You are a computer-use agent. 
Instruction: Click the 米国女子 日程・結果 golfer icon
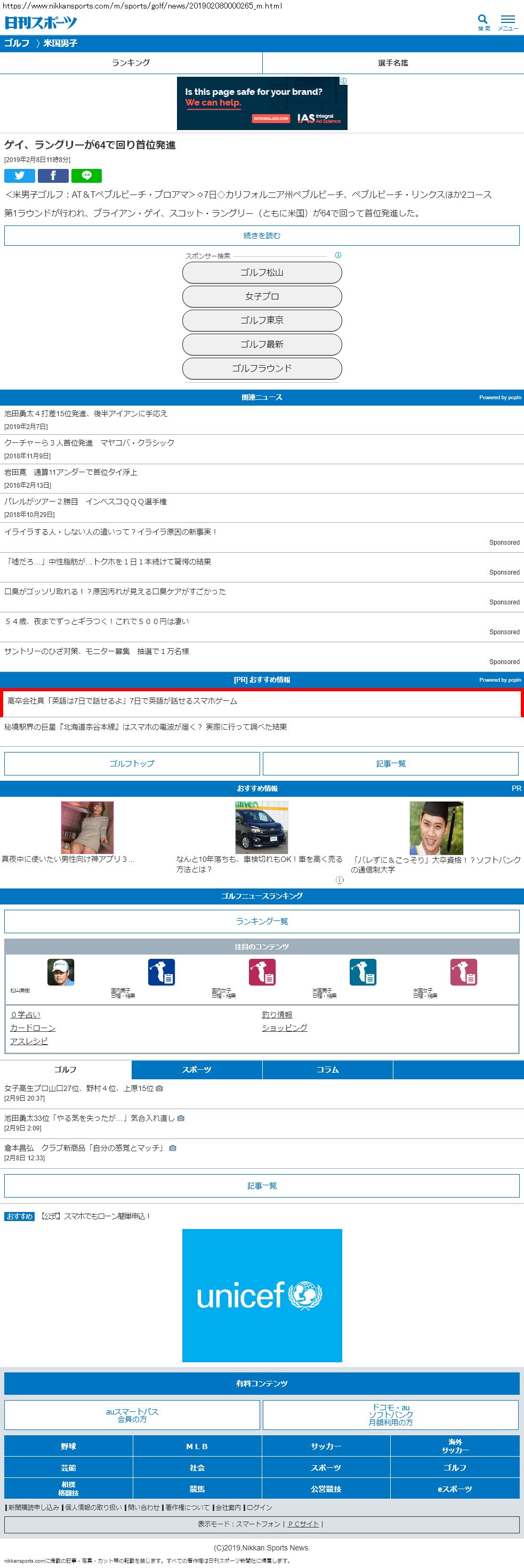point(463,972)
